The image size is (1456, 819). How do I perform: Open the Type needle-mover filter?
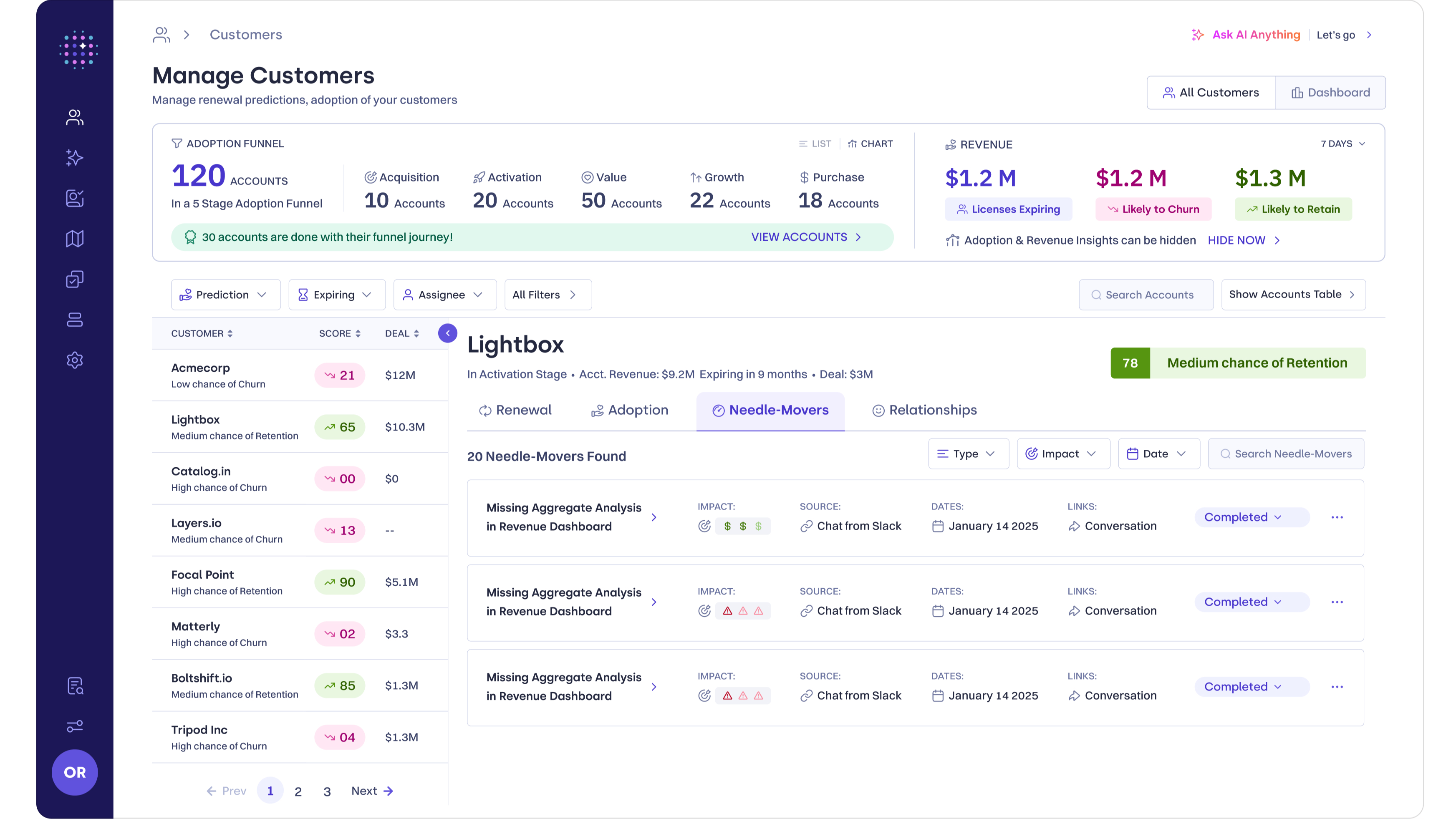click(968, 454)
